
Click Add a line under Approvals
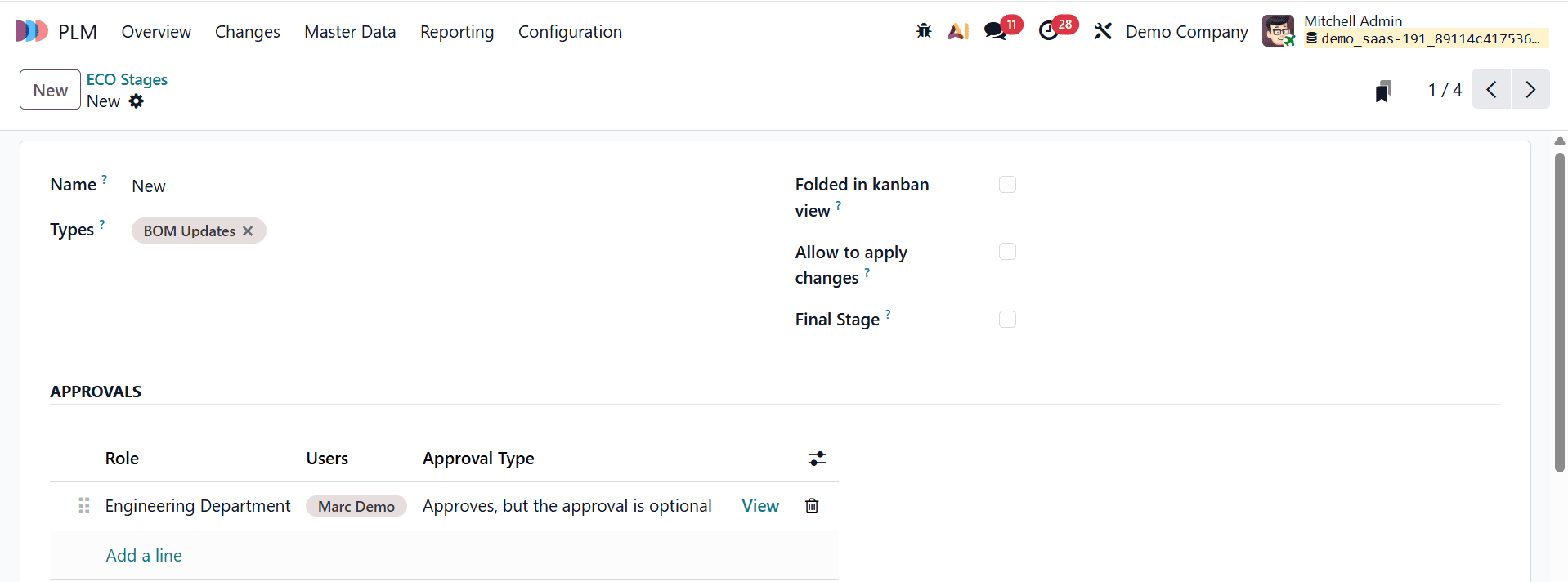coord(143,555)
